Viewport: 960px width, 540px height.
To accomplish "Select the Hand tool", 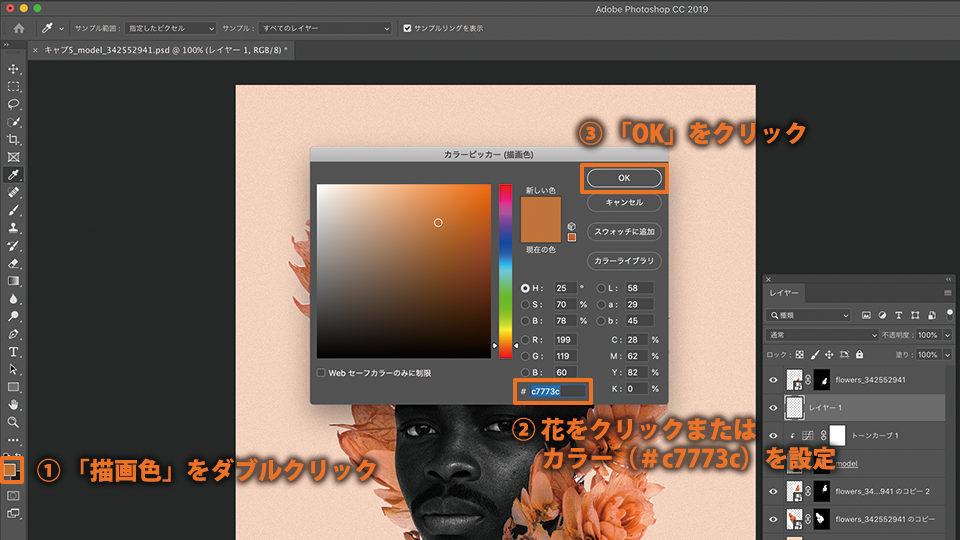I will (x=13, y=405).
